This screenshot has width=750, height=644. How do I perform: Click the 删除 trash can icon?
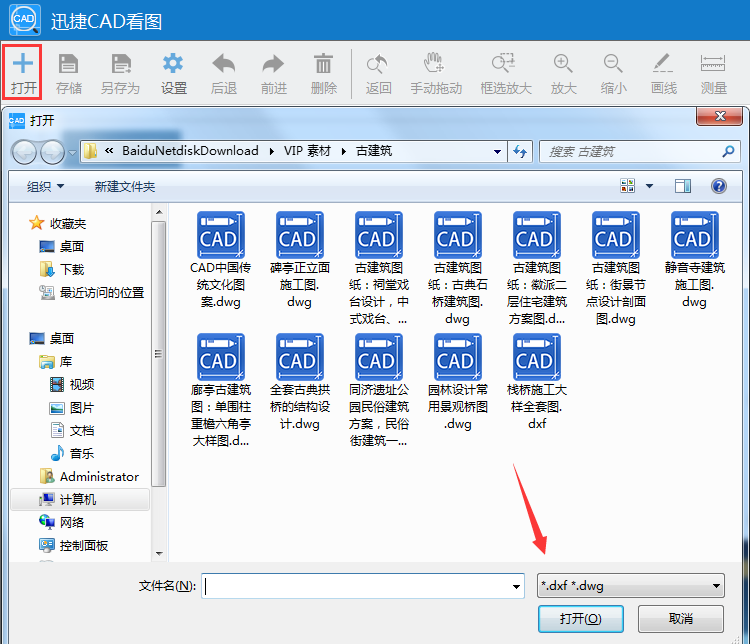click(x=323, y=64)
